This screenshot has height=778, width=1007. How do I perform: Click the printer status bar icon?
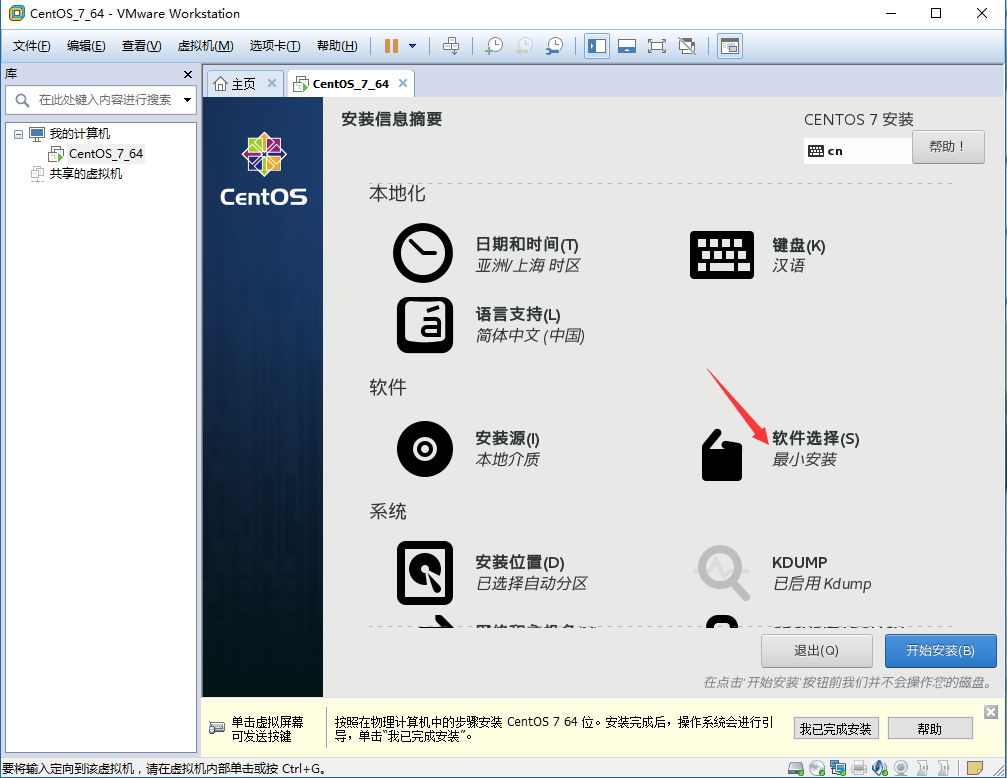click(859, 768)
